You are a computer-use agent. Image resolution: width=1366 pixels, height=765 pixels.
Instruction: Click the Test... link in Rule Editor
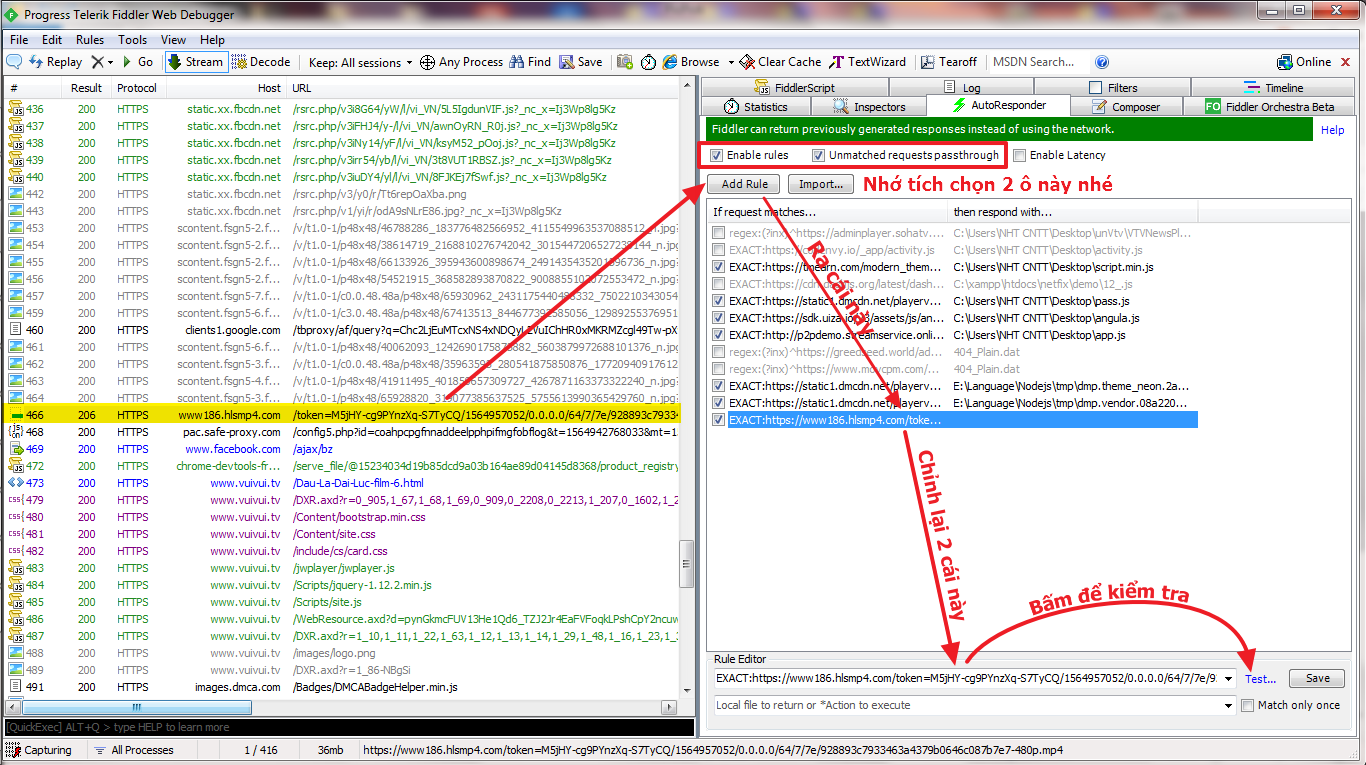(1260, 678)
